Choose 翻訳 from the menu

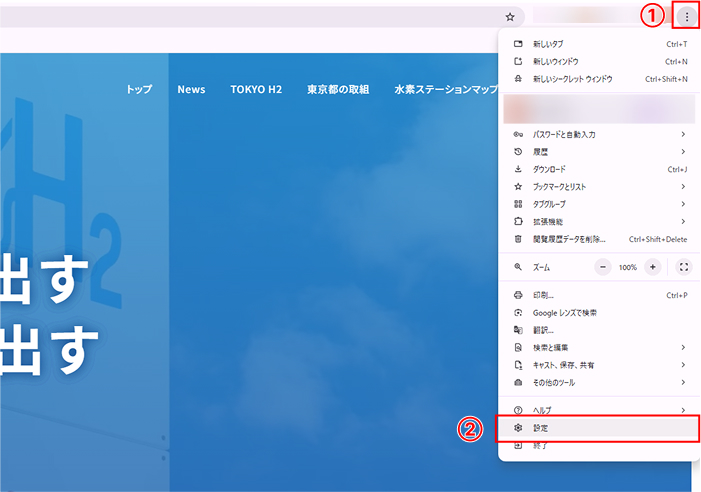point(599,330)
